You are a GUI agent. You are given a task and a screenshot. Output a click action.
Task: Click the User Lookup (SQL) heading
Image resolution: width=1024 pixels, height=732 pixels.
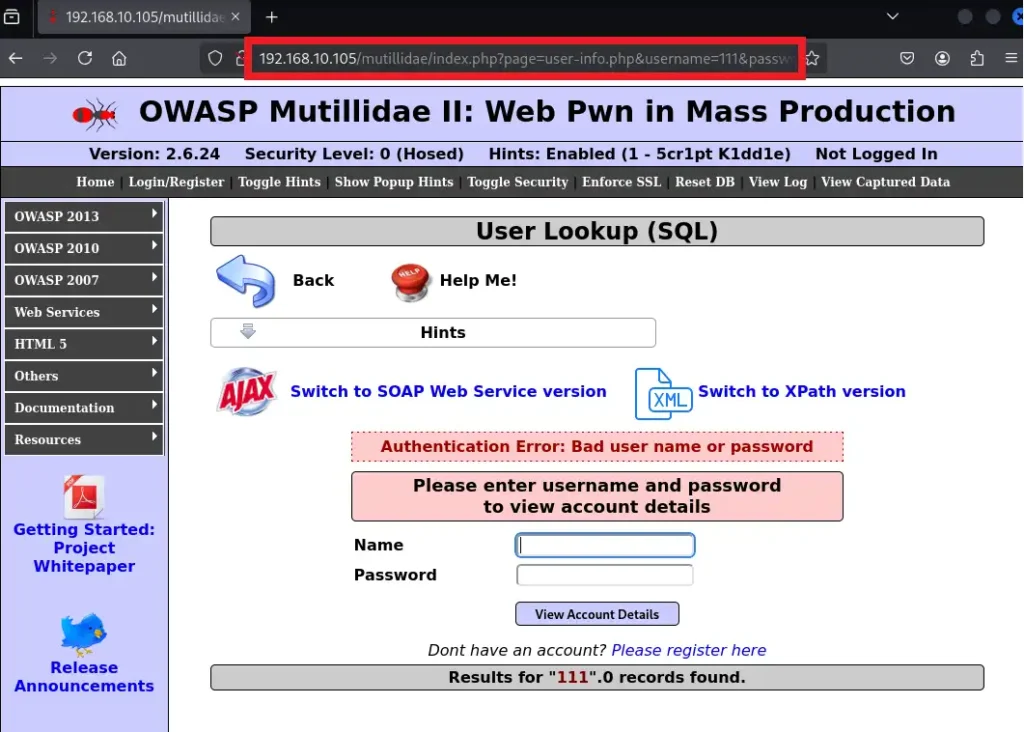(597, 231)
